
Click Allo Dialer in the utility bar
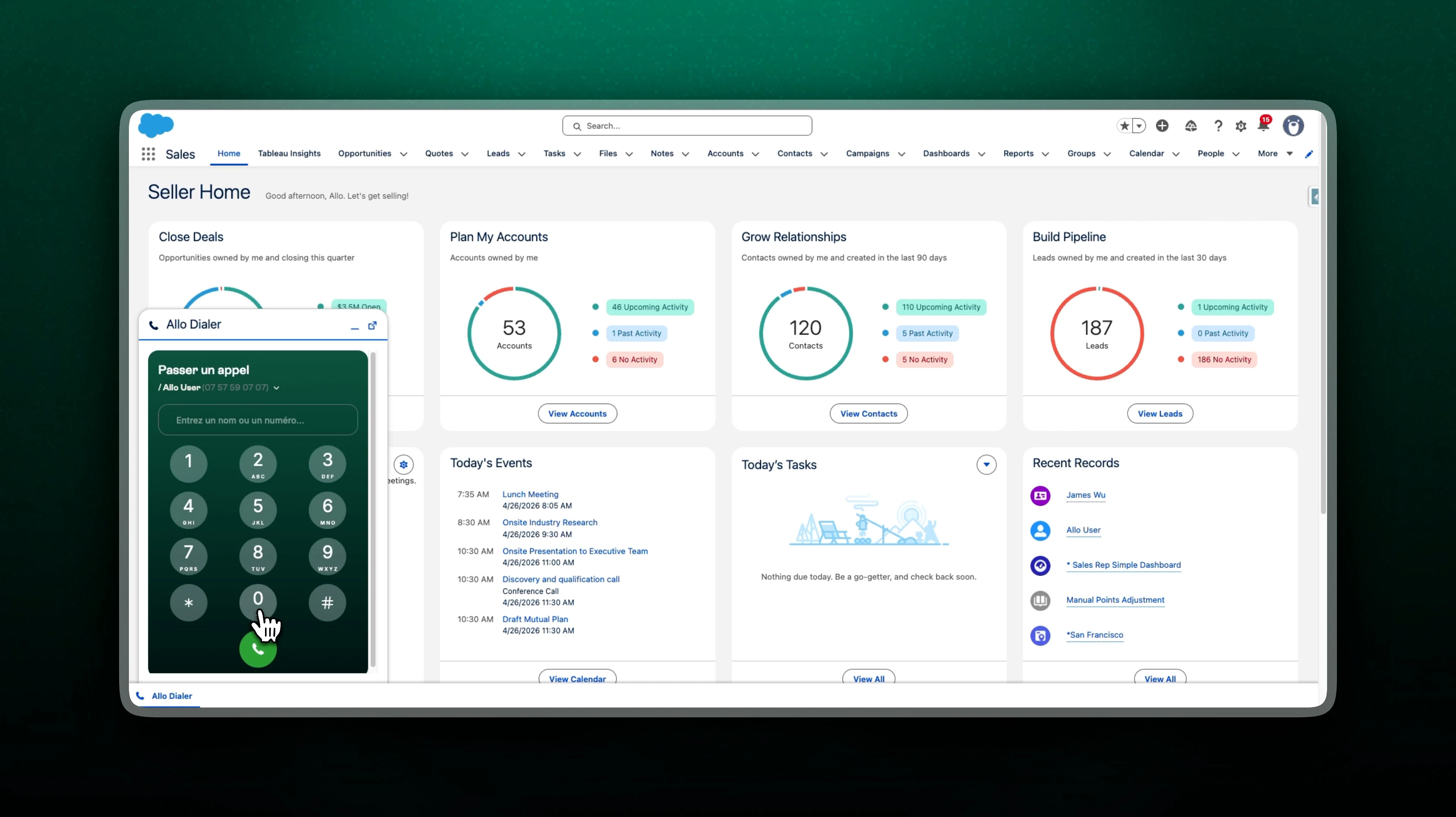click(x=165, y=696)
